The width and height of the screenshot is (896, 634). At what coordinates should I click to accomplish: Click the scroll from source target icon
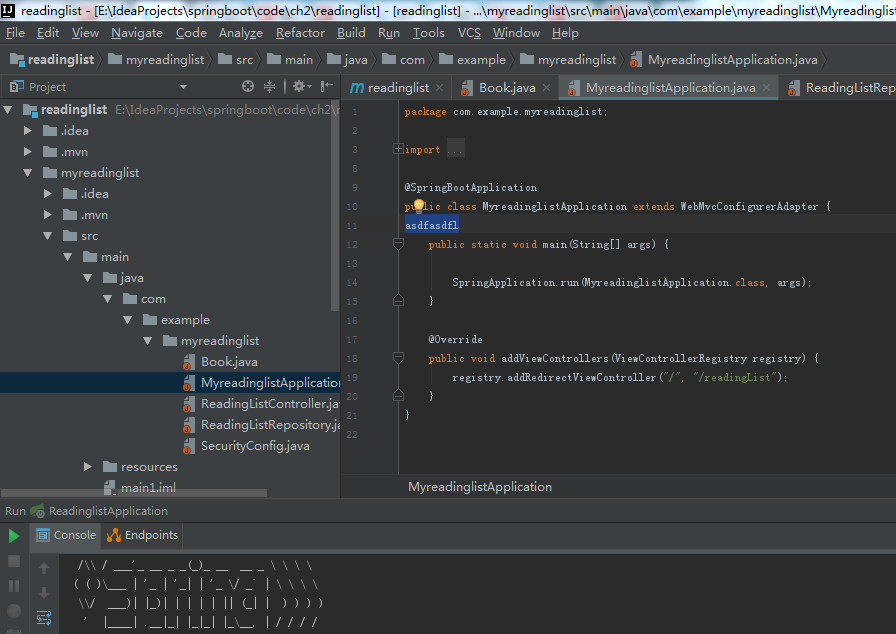tap(247, 86)
